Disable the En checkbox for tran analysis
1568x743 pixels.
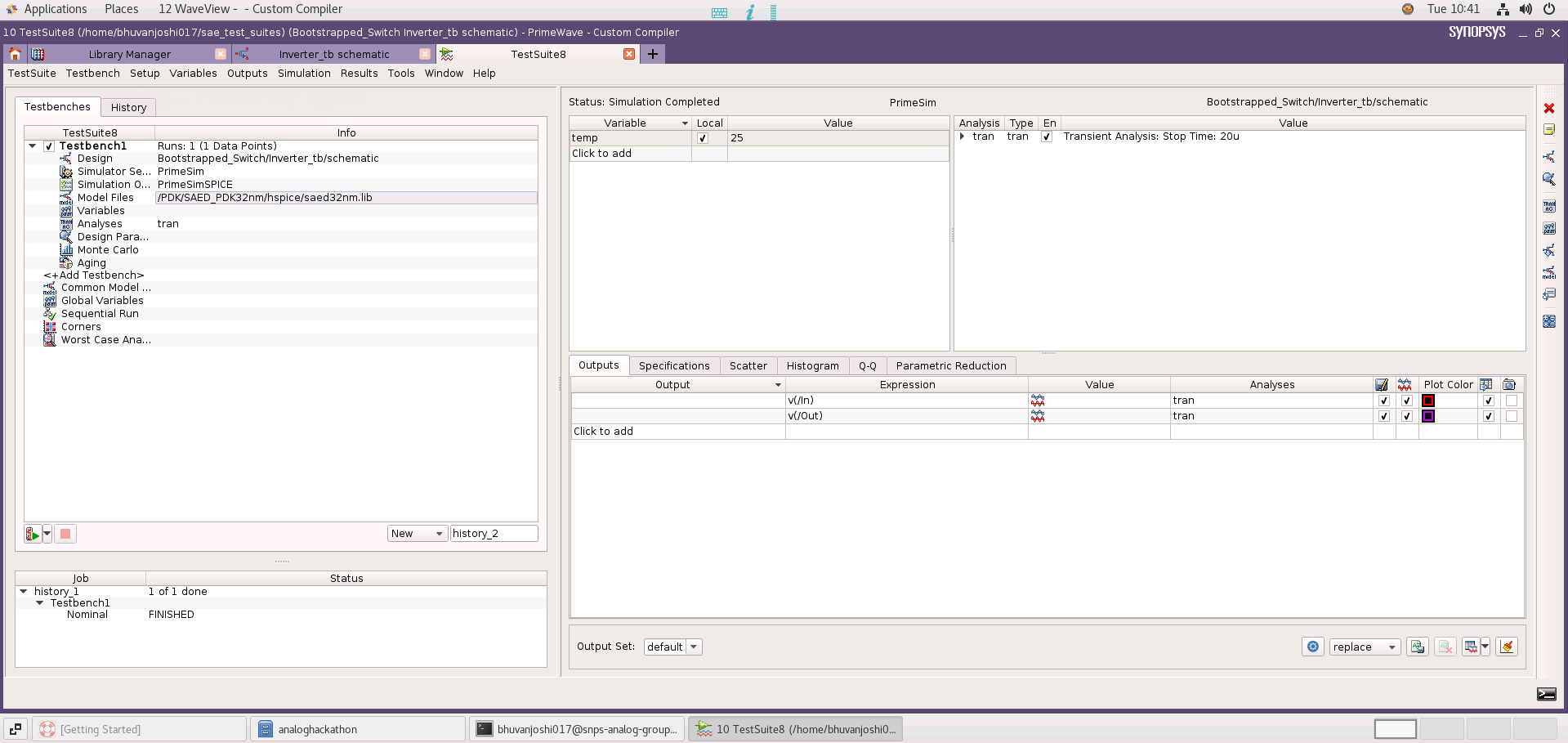[x=1047, y=137]
